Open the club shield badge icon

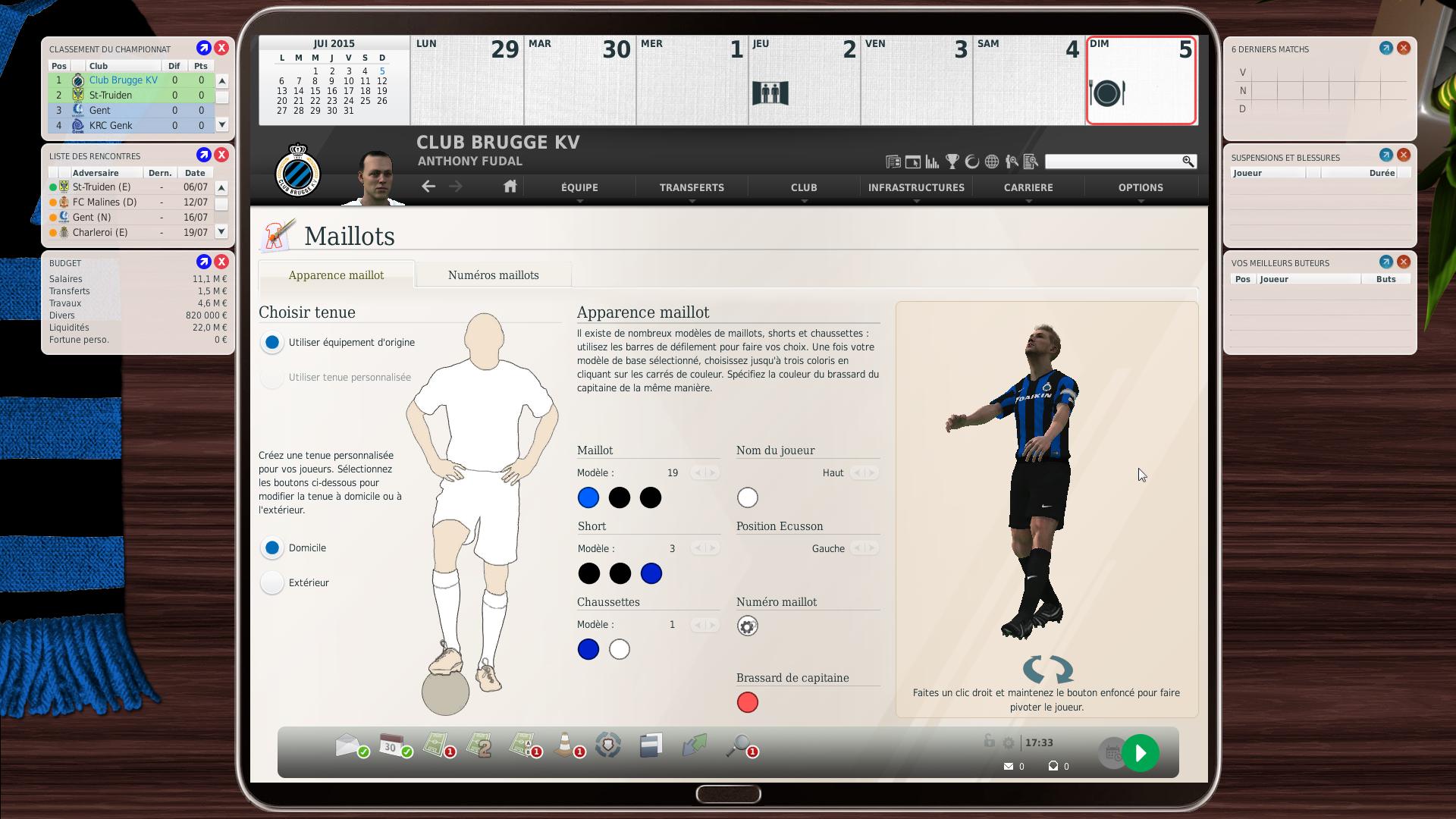point(608,745)
